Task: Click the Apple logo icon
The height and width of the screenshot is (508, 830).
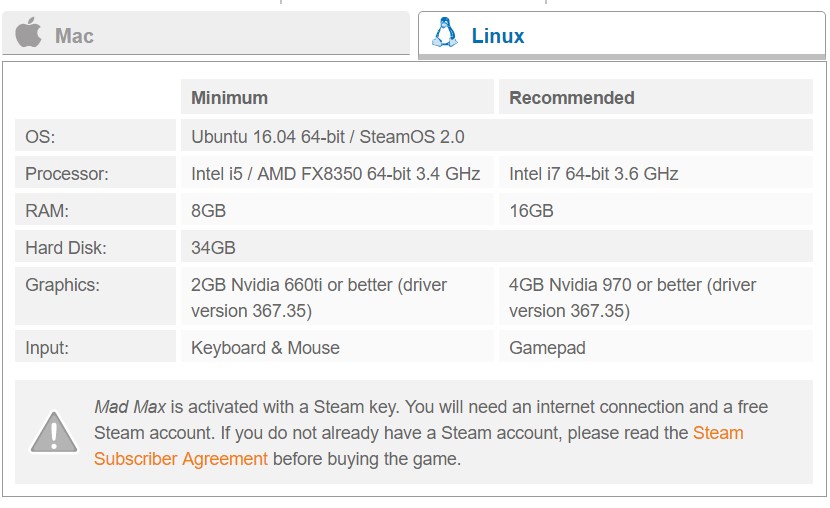Action: (x=29, y=32)
